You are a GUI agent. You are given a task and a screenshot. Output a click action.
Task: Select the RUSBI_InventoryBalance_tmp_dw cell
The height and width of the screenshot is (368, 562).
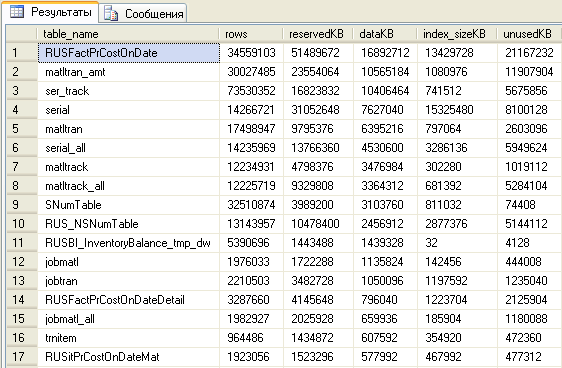(129, 243)
